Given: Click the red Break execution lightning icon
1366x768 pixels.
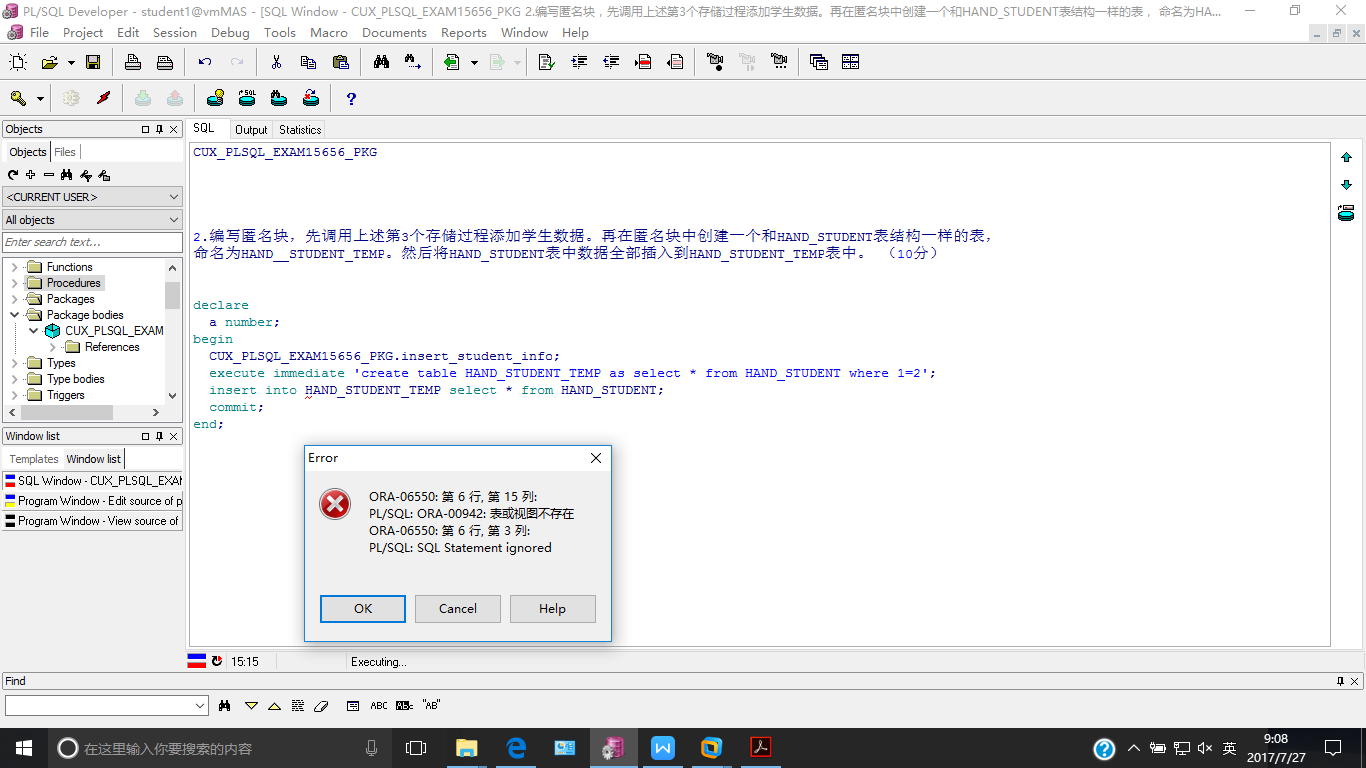Looking at the screenshot, I should [x=103, y=98].
